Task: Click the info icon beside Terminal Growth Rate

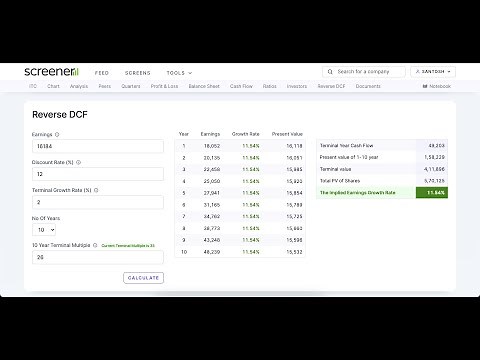Action: coord(96,190)
